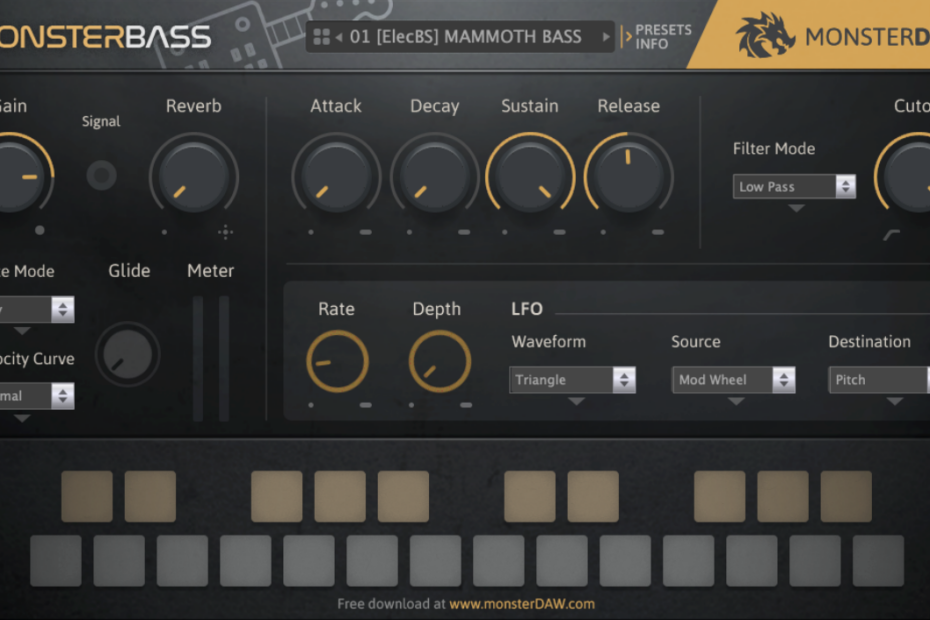Click the Meter level bars
Screen dimensions: 930x620
pos(211,358)
